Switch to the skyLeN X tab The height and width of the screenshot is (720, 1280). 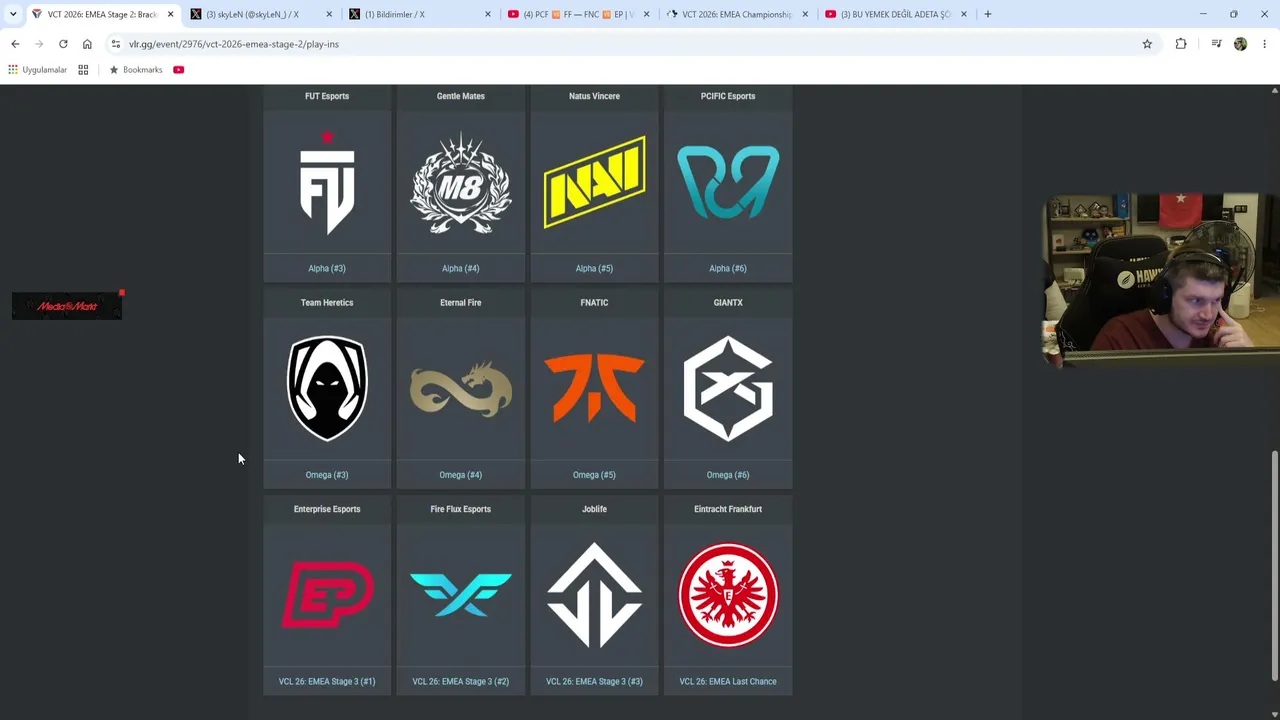click(262, 14)
